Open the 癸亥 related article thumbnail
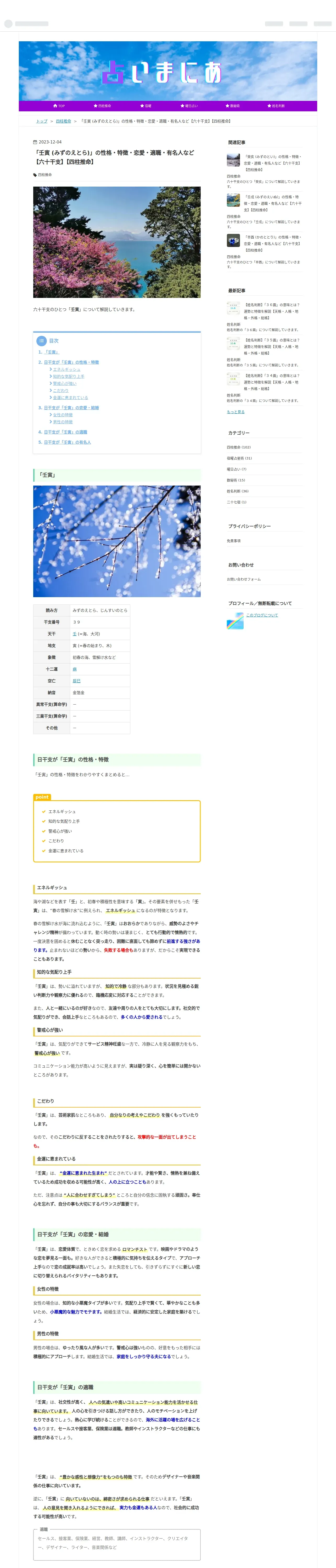The width and height of the screenshot is (336, 1568). (x=233, y=160)
